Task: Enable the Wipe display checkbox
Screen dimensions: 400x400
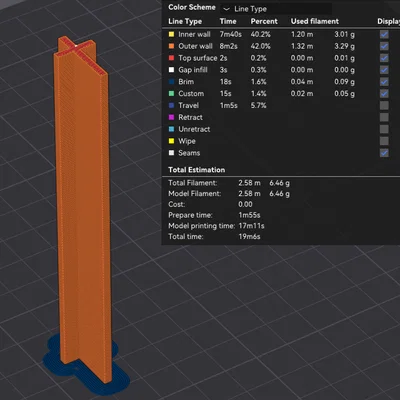Action: [384, 141]
